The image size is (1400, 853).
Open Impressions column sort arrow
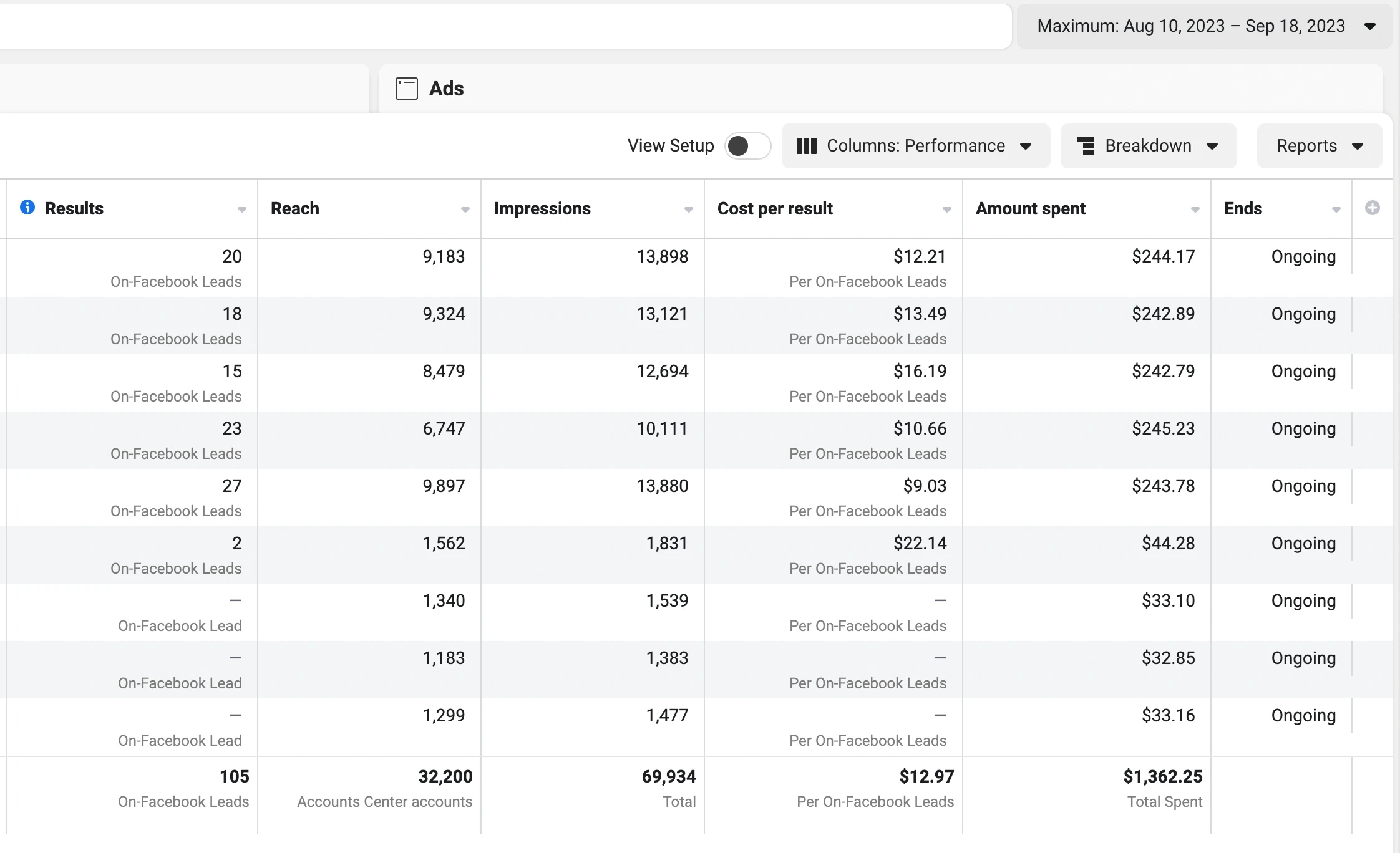689,210
